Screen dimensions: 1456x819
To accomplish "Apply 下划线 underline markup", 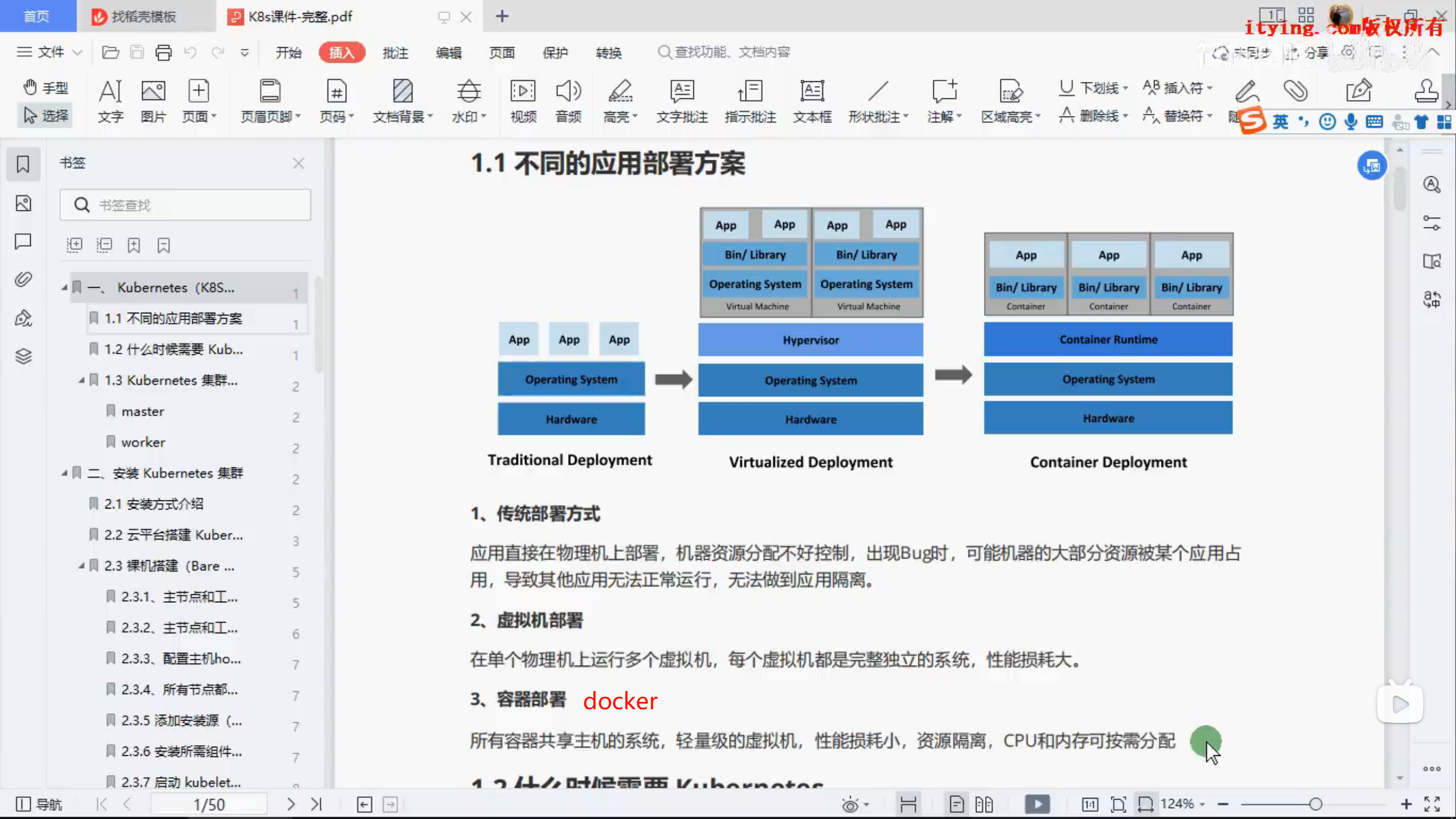I will click(1093, 88).
